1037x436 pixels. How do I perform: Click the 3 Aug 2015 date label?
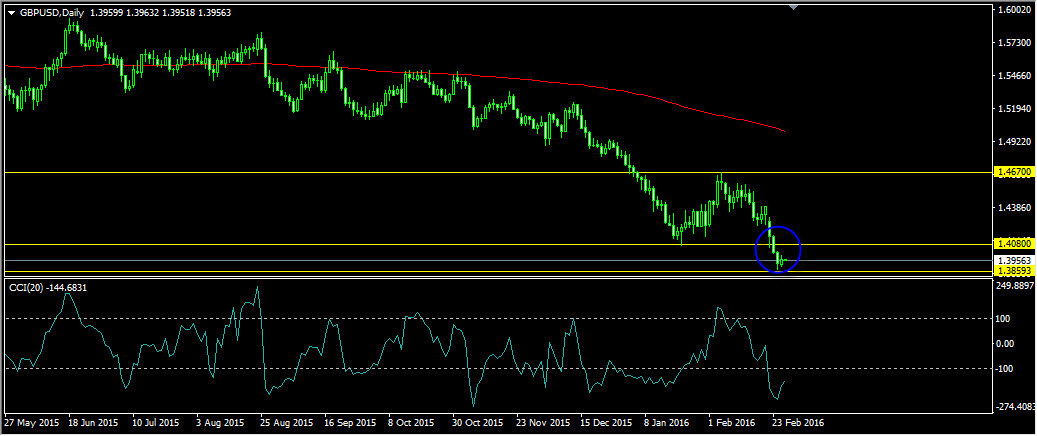coord(219,421)
